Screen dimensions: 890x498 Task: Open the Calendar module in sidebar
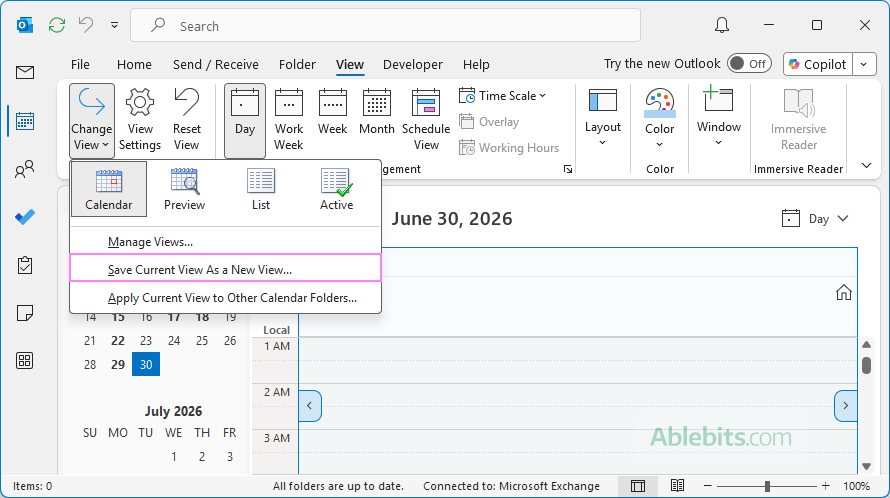tap(25, 121)
